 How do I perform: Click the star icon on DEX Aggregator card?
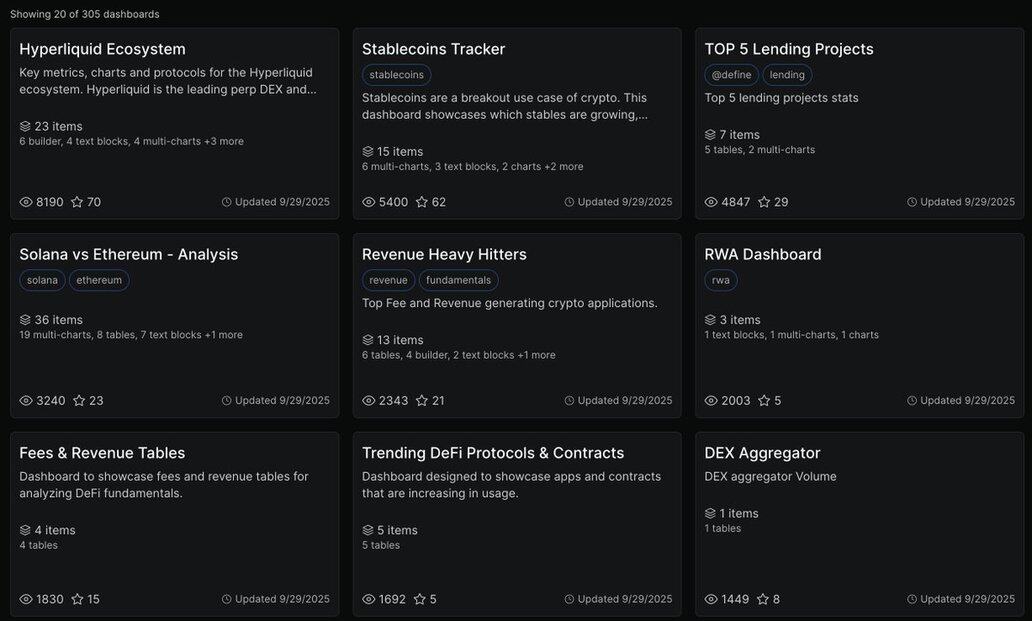pos(763,600)
